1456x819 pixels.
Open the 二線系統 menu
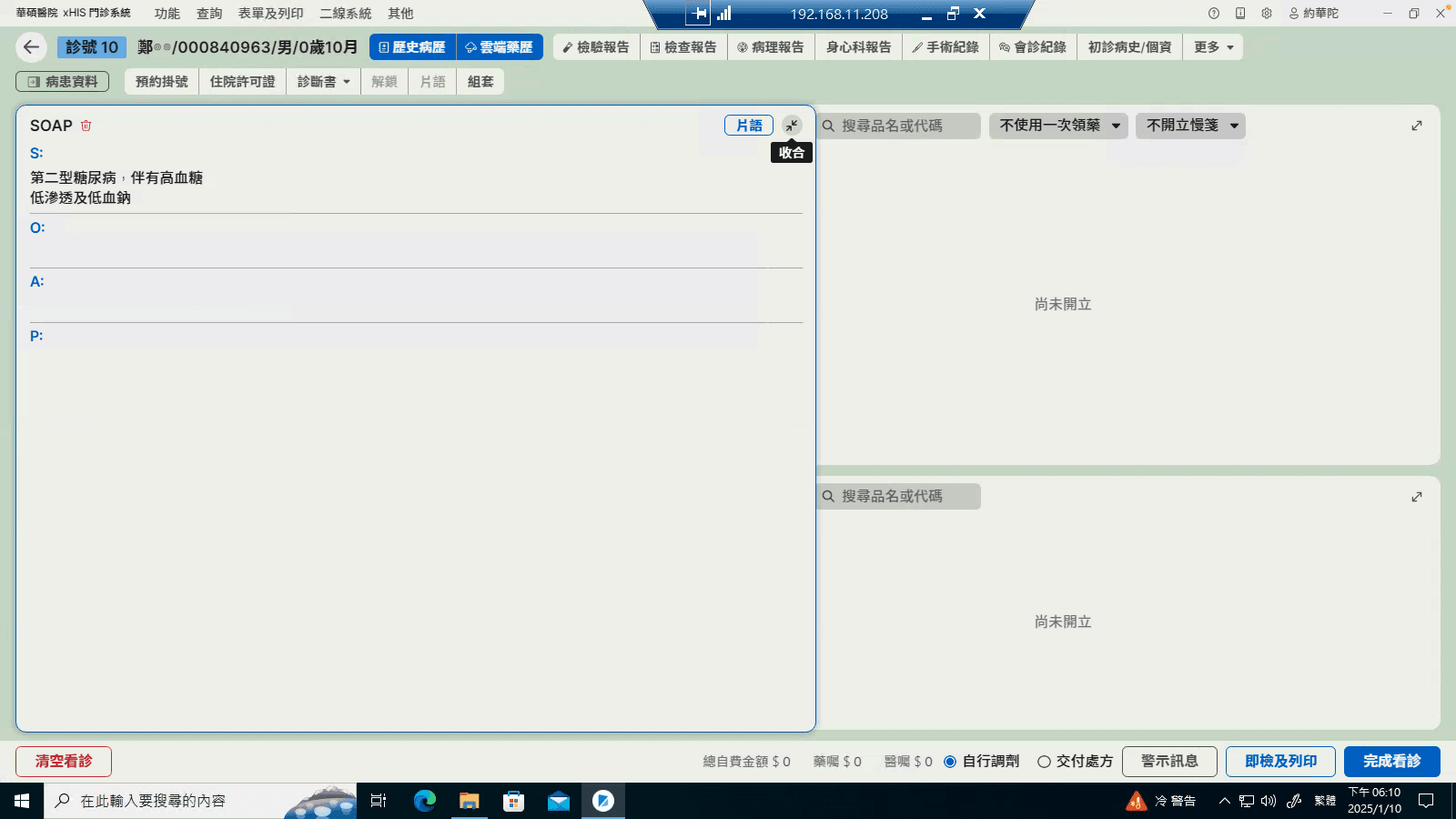[x=346, y=14]
